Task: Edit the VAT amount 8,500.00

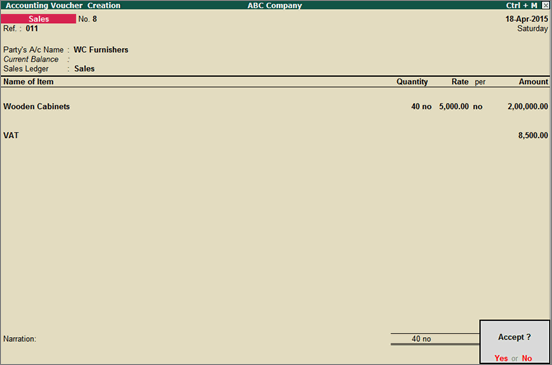Action: click(x=533, y=135)
